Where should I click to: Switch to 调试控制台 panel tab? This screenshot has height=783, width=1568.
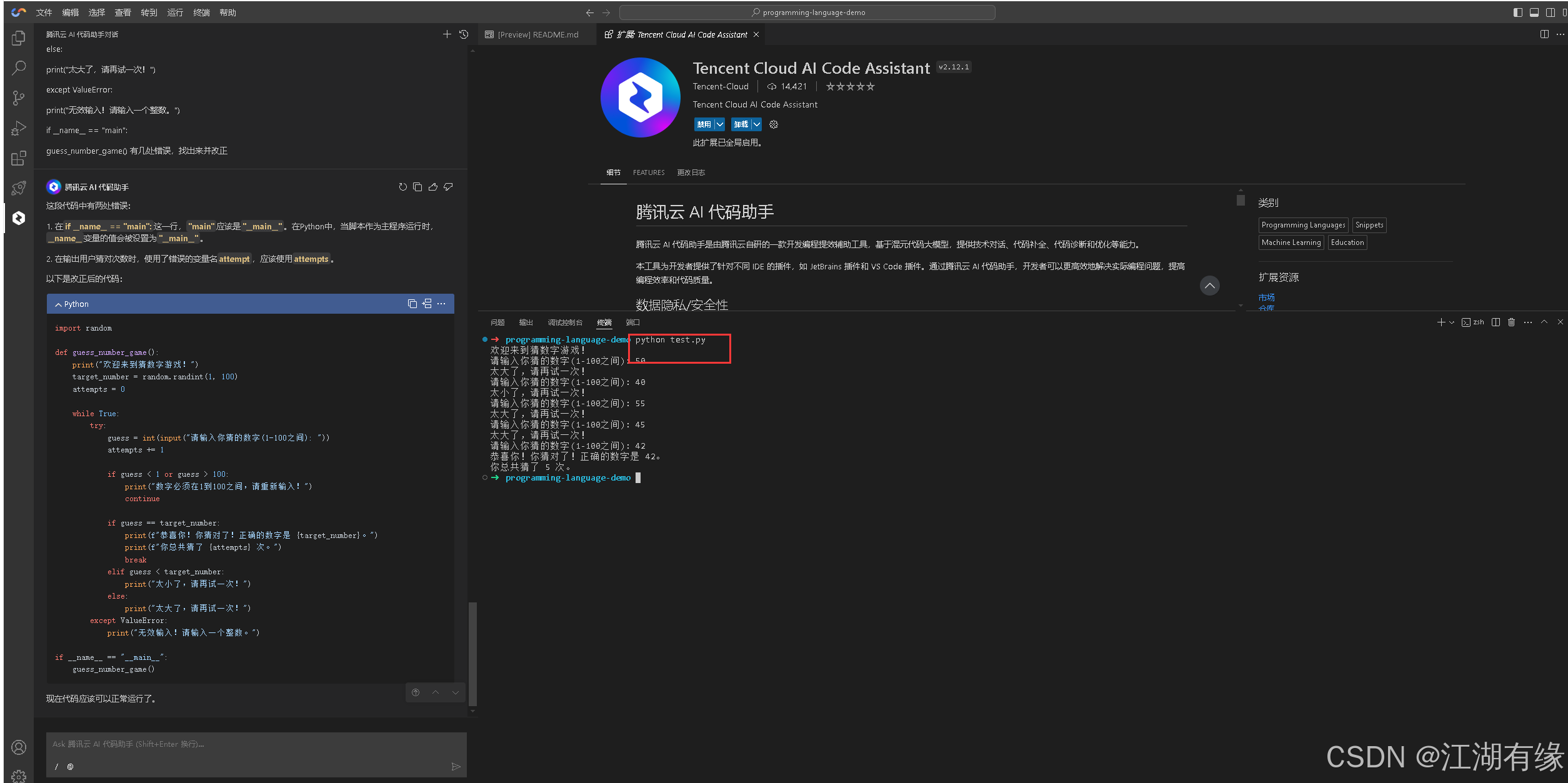click(565, 322)
